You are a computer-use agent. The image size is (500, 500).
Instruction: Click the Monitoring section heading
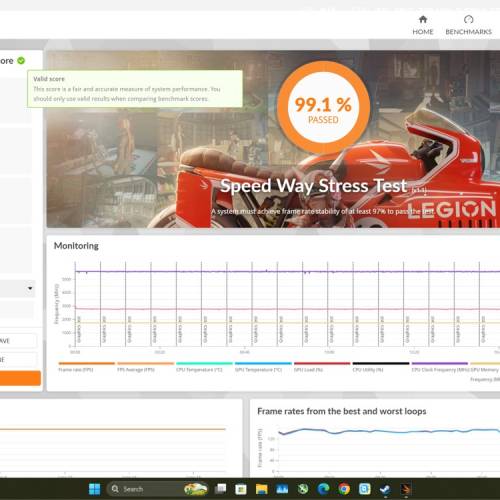pyautogui.click(x=76, y=246)
